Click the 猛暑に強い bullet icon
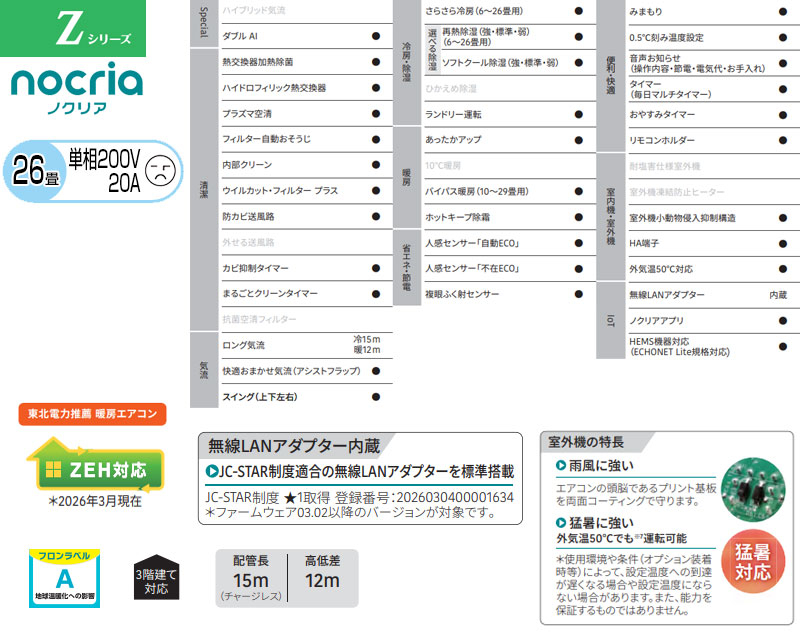Screen dimensions: 800x641 (x=561, y=523)
